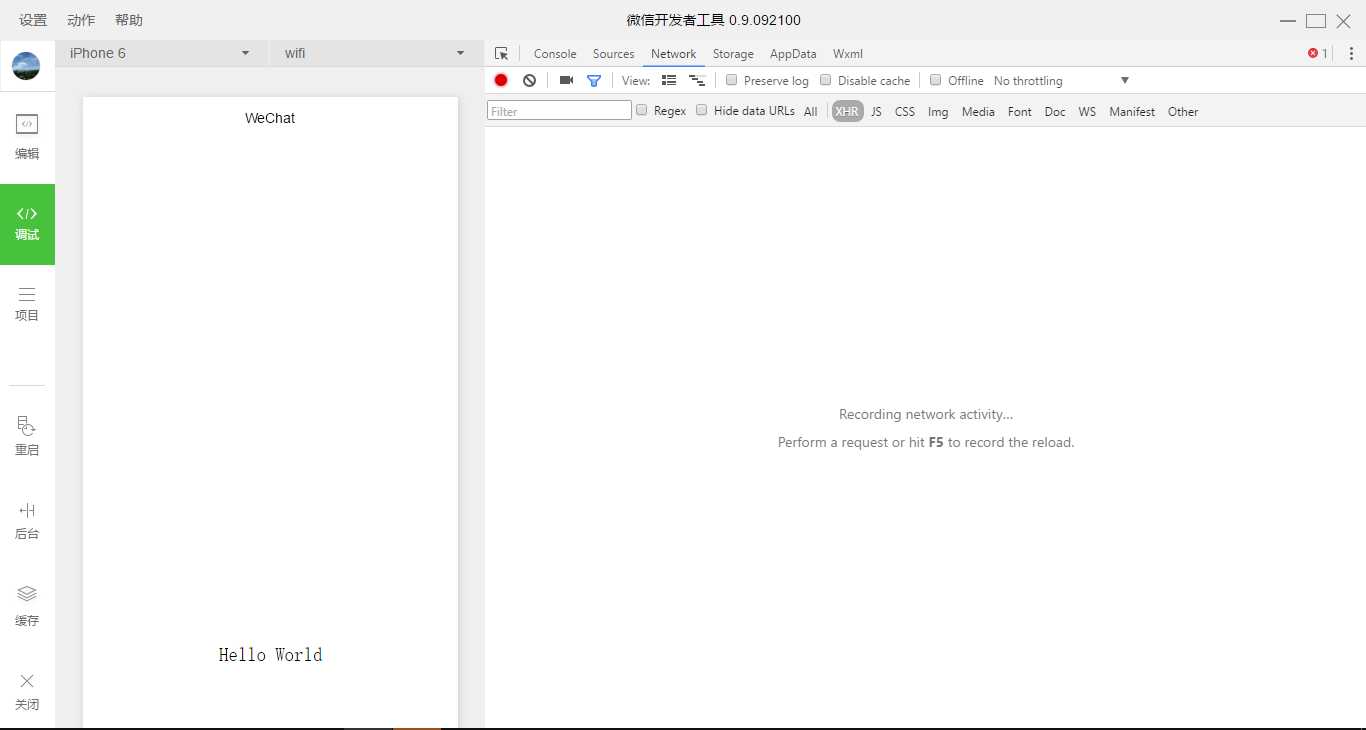The image size is (1366, 730).
Task: Switch to the Sources tab
Action: 613,54
